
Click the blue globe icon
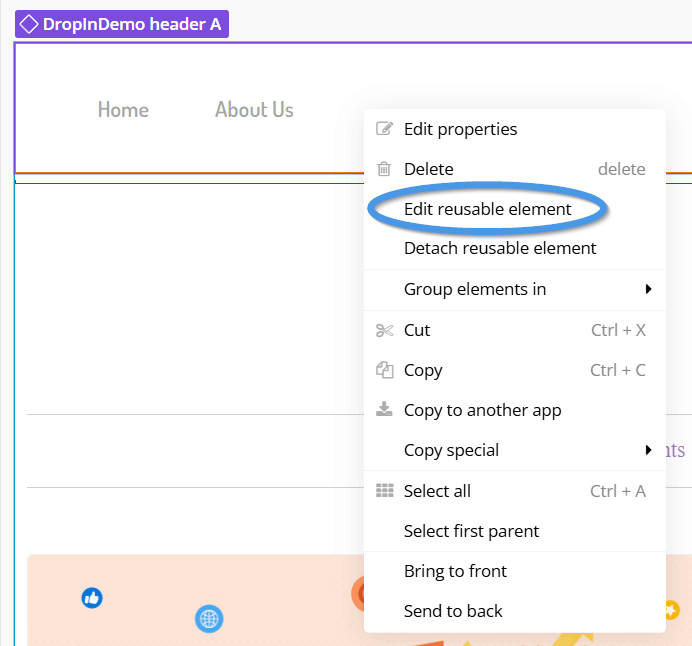[209, 618]
